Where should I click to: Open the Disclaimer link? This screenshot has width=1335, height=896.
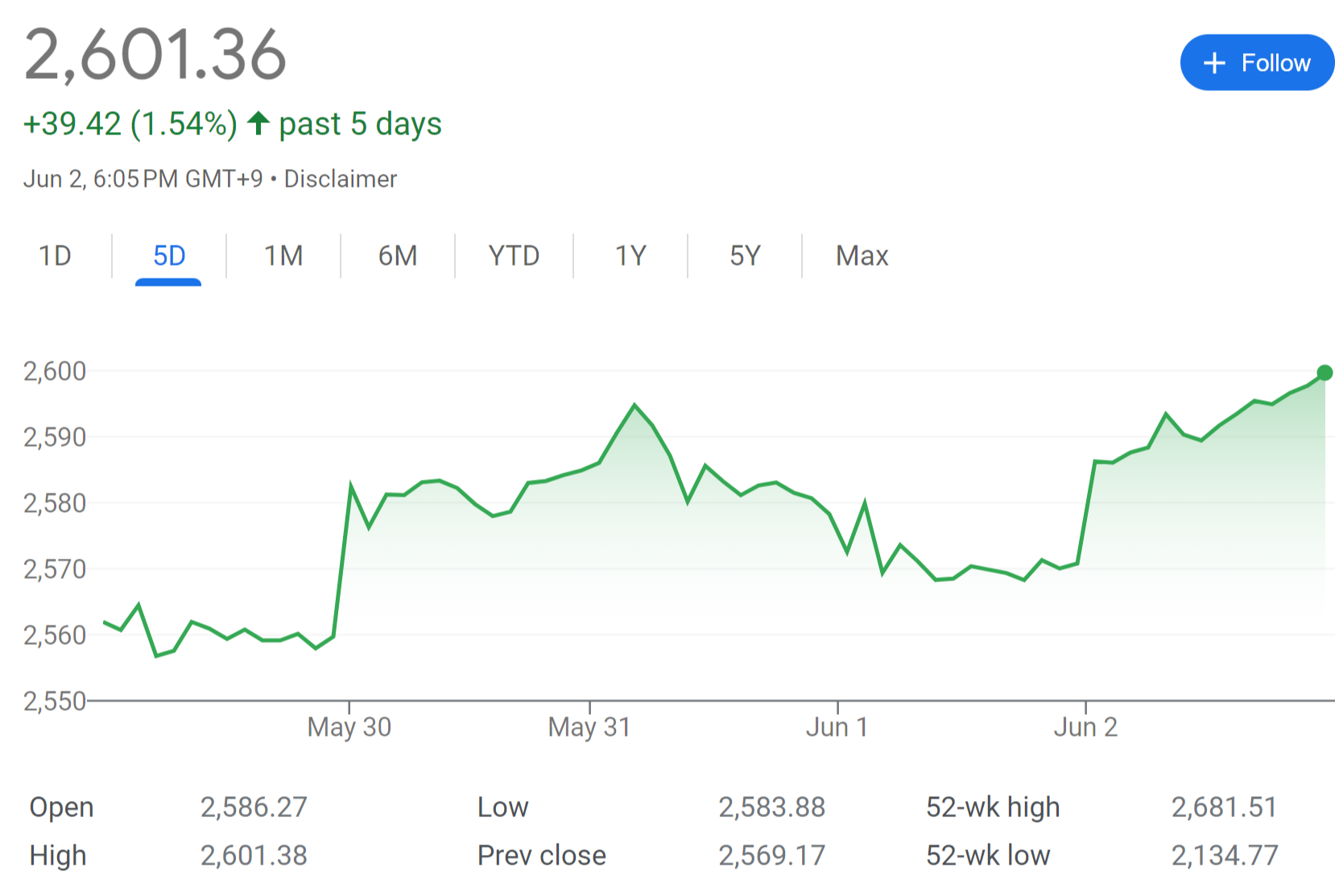tap(341, 179)
